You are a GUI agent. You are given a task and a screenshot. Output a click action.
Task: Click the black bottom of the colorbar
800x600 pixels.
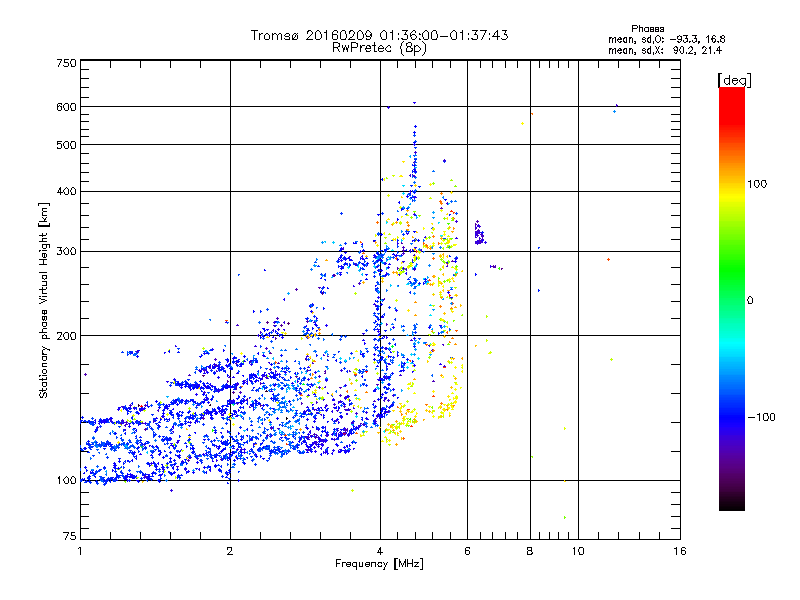[x=732, y=503]
